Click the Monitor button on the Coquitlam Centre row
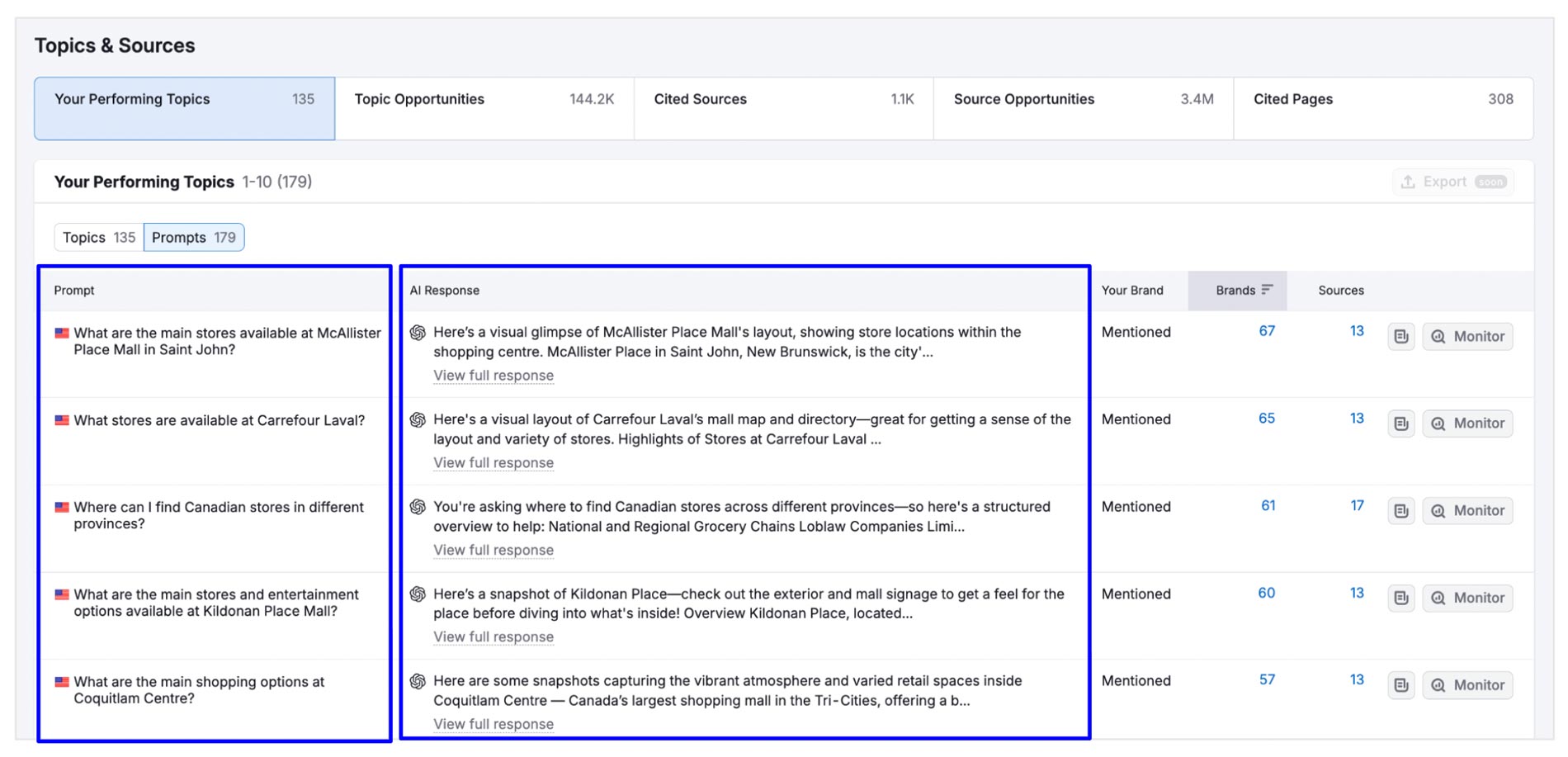The width and height of the screenshot is (1568, 757). (1467, 684)
